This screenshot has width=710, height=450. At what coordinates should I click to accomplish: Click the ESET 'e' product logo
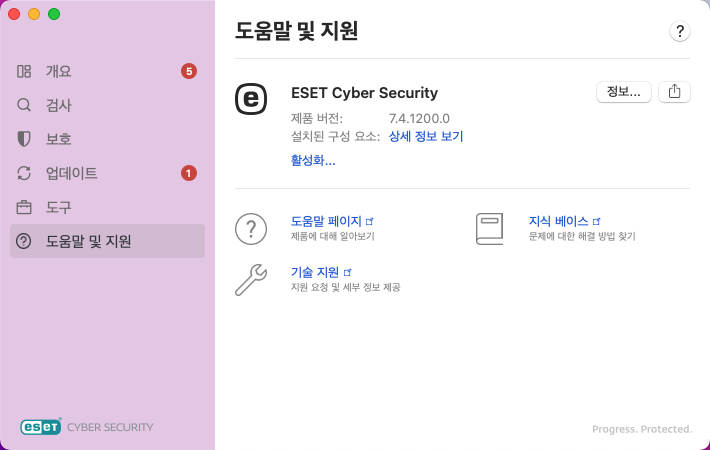tap(251, 99)
